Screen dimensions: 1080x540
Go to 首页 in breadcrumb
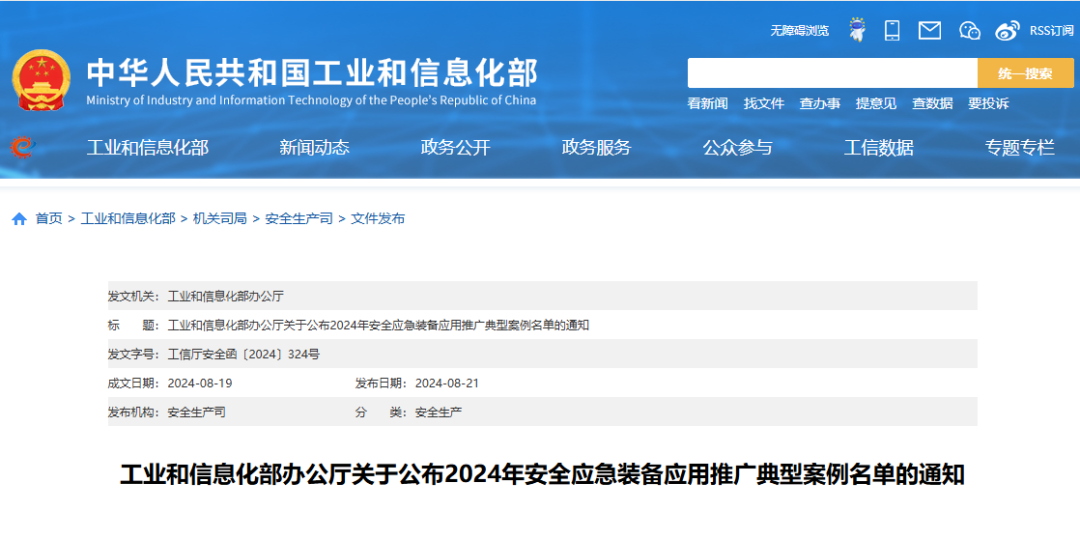(49, 219)
